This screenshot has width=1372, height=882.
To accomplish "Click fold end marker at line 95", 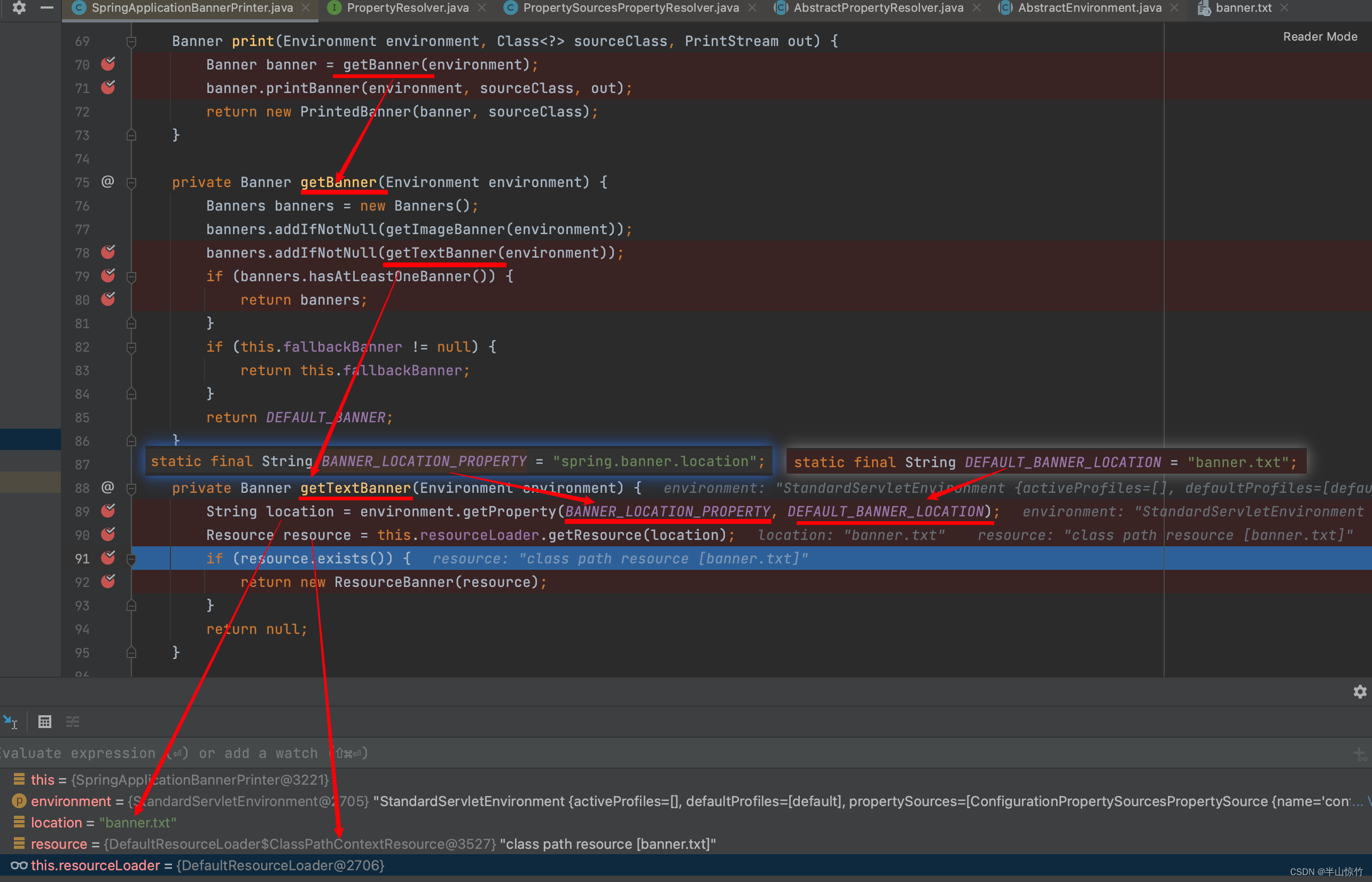I will 131,652.
